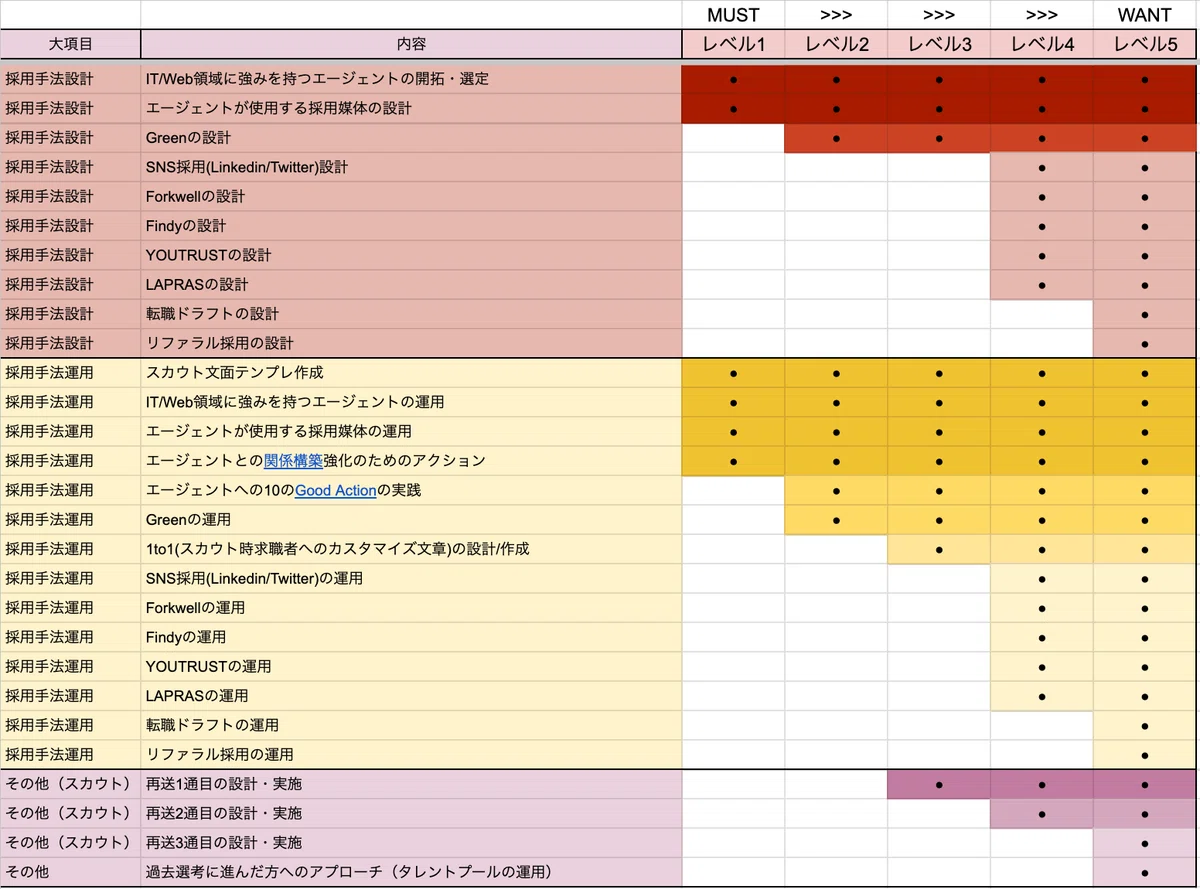Select the 'SNS採用(Linkedin/Twitter)設計' cell

coord(411,167)
